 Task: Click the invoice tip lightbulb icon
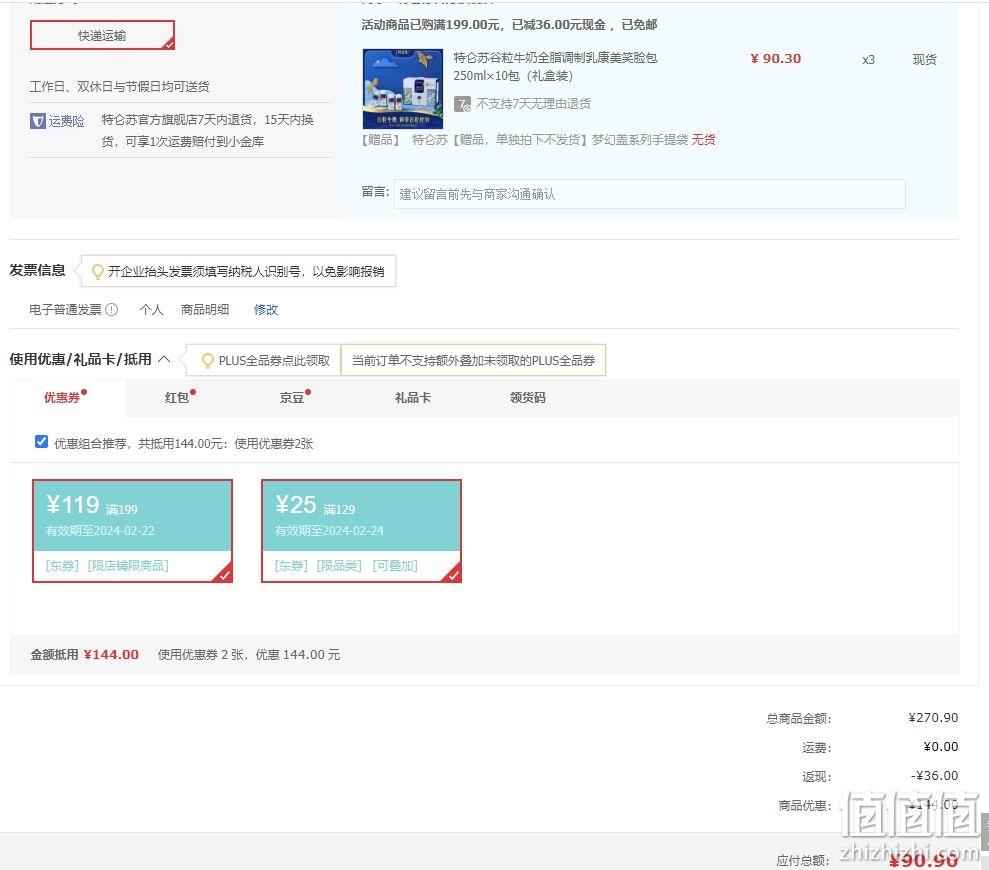coord(98,271)
